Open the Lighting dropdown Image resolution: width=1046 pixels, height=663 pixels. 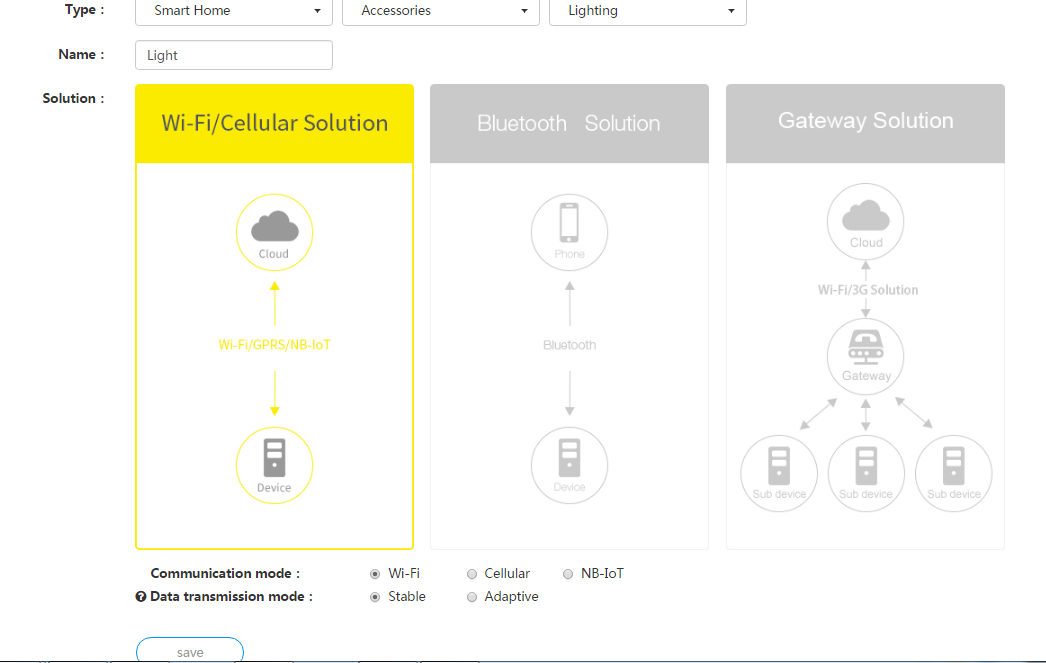click(647, 11)
